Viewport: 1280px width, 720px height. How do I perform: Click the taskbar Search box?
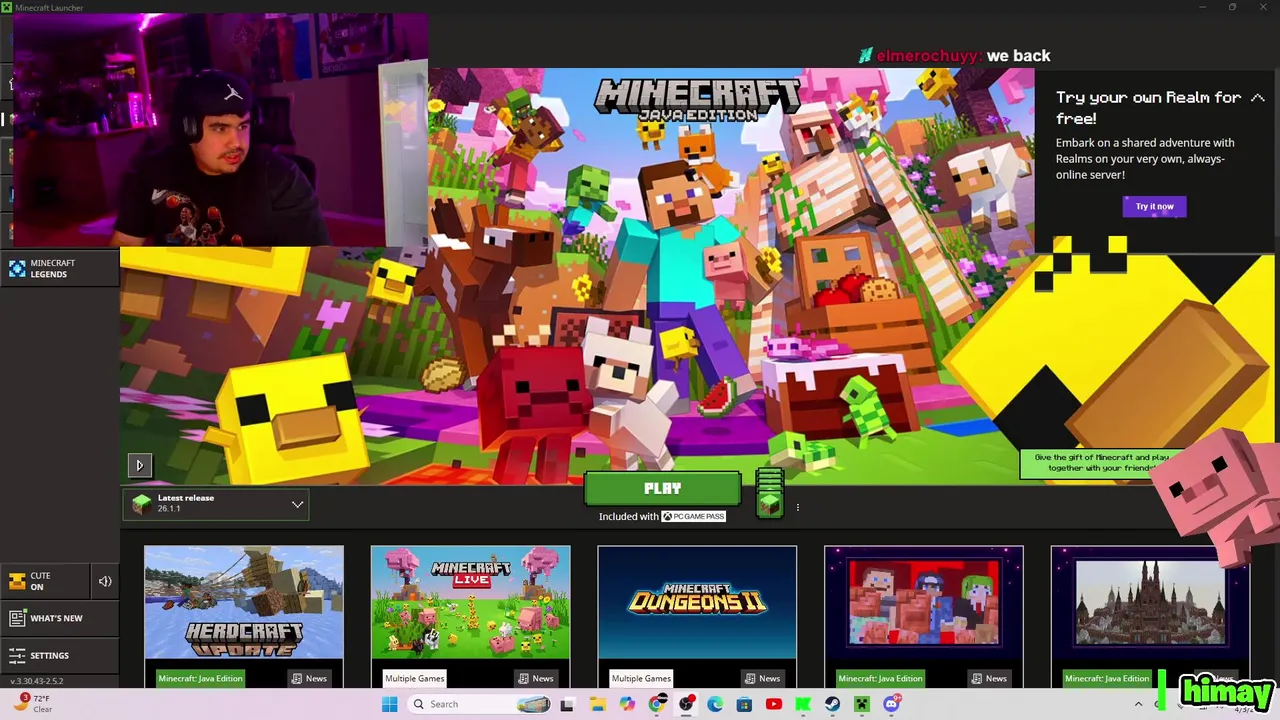[x=480, y=704]
